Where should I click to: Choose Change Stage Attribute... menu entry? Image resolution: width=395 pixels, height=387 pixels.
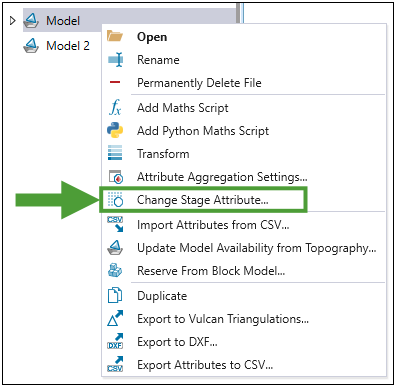click(x=203, y=200)
